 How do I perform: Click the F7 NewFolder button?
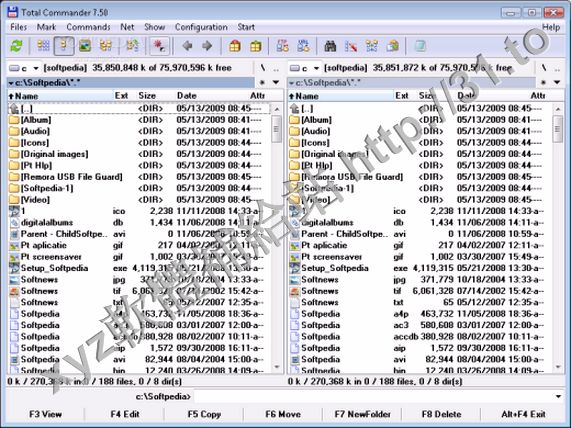363,414
